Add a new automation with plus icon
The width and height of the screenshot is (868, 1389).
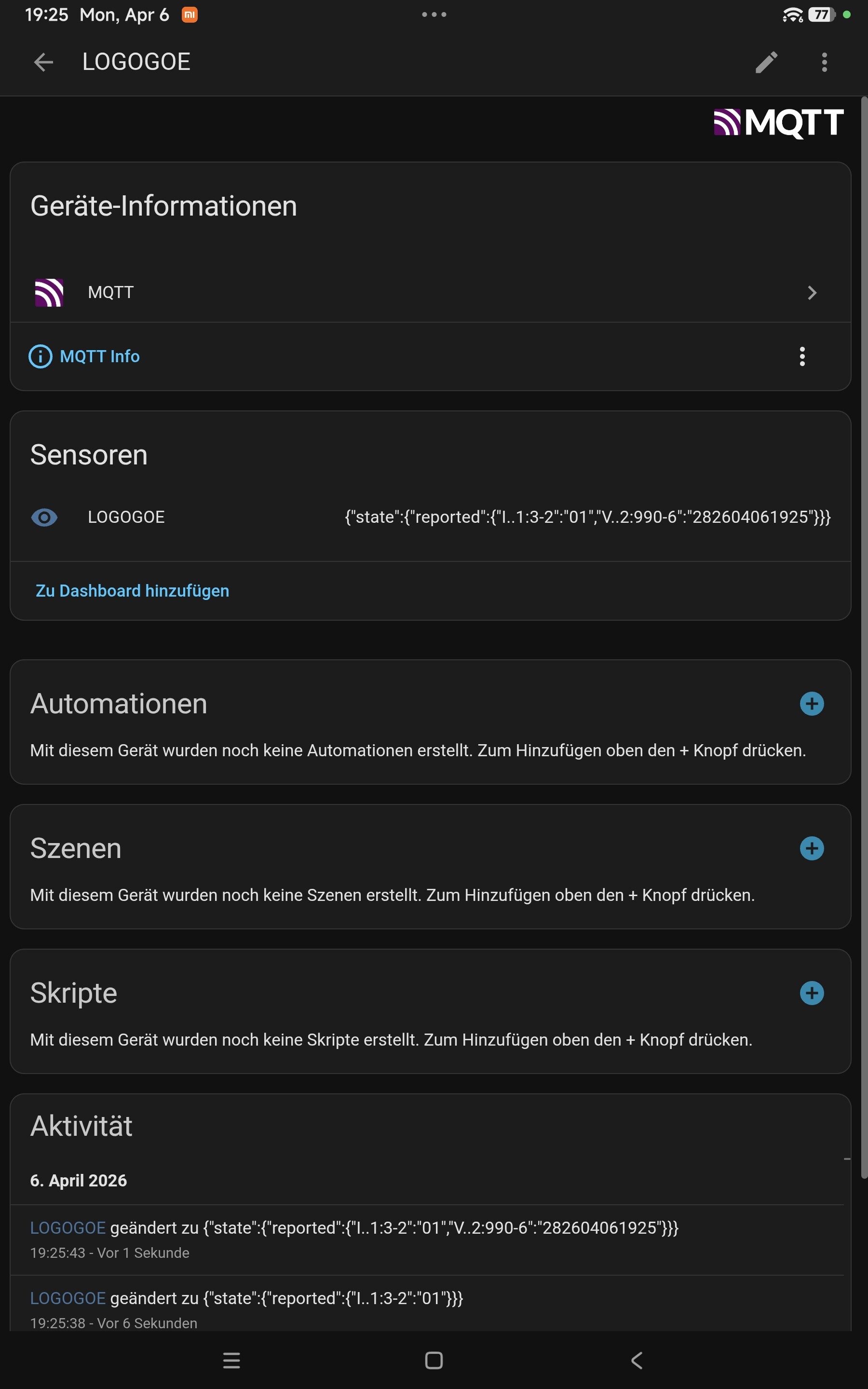tap(811, 704)
